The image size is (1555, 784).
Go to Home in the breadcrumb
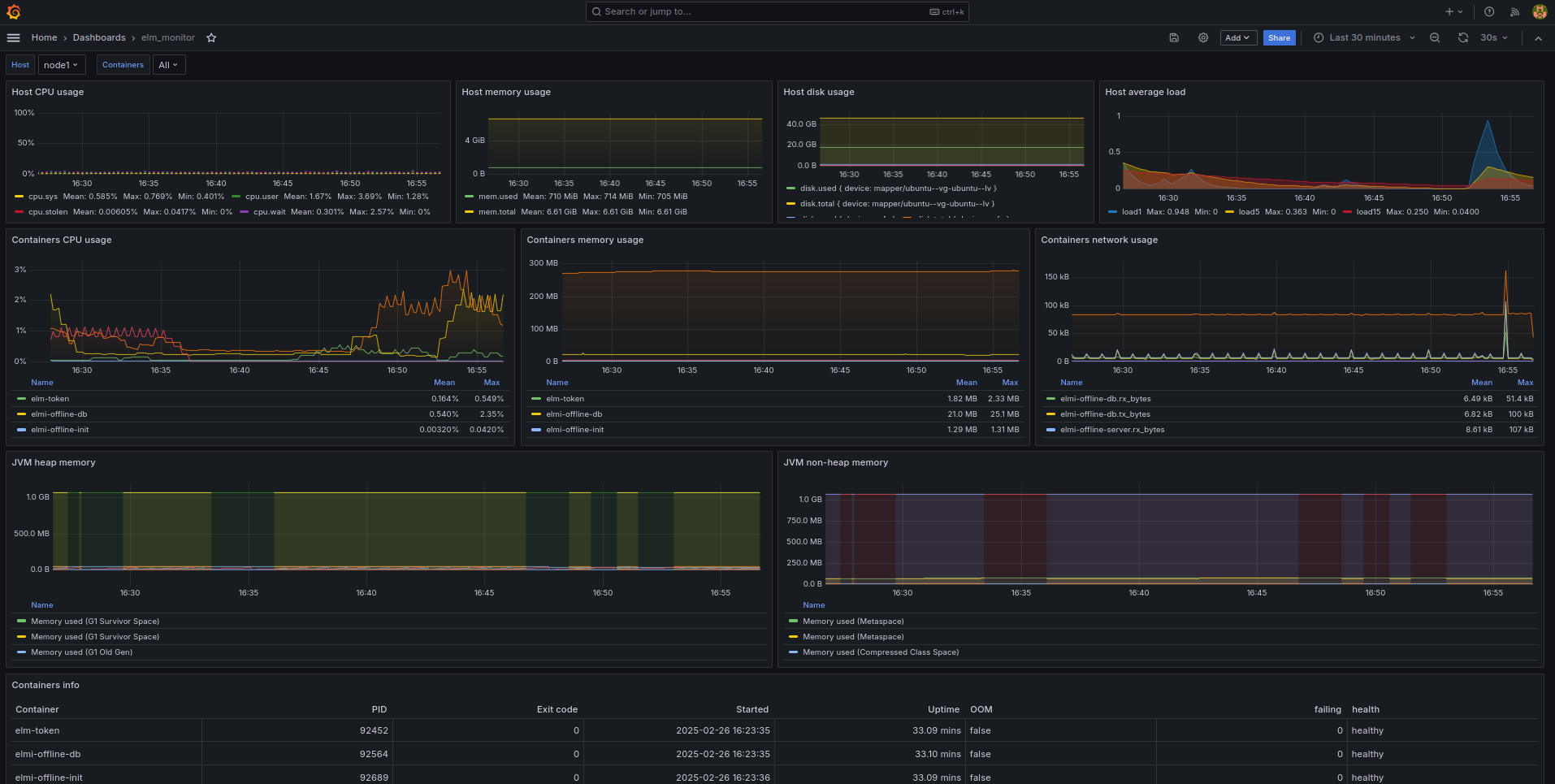[44, 38]
